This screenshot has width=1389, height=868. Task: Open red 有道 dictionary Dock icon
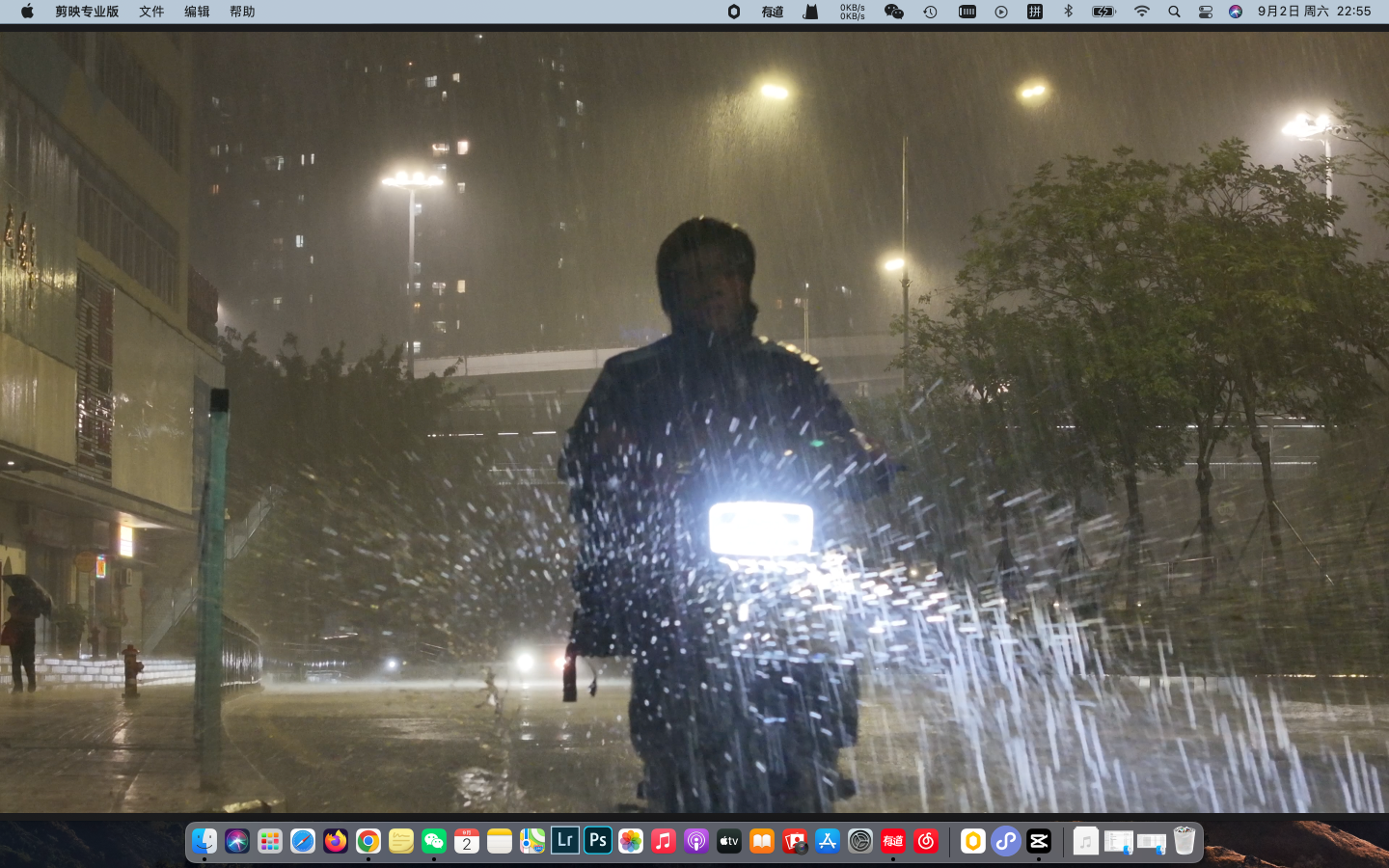893,841
